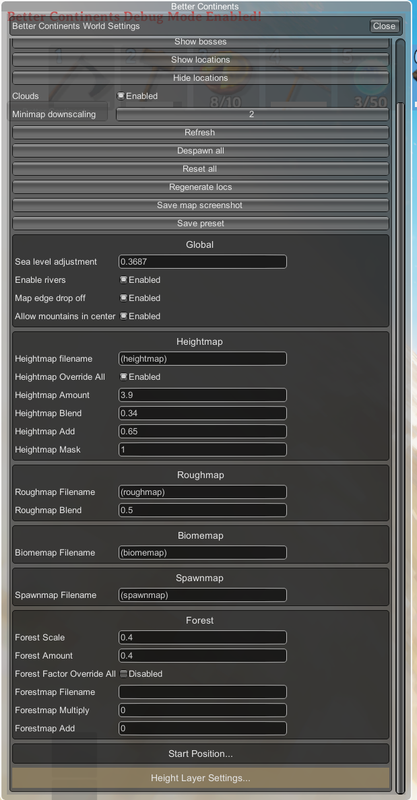Expand the Start Position section
Viewport: 417px width, 800px height.
click(x=200, y=754)
